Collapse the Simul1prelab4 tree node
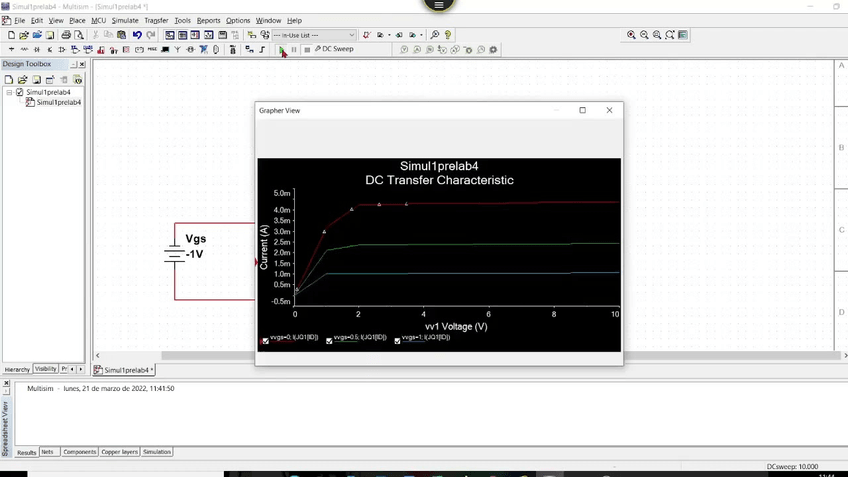Screen dimensions: 848x477 pyautogui.click(x=9, y=92)
